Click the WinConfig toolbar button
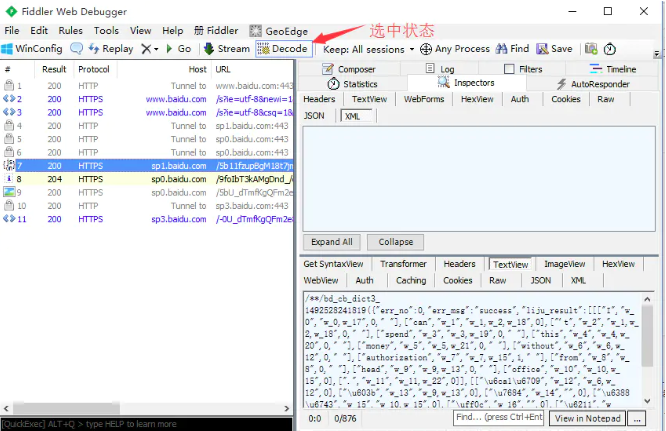The image size is (666, 431). tap(32, 49)
